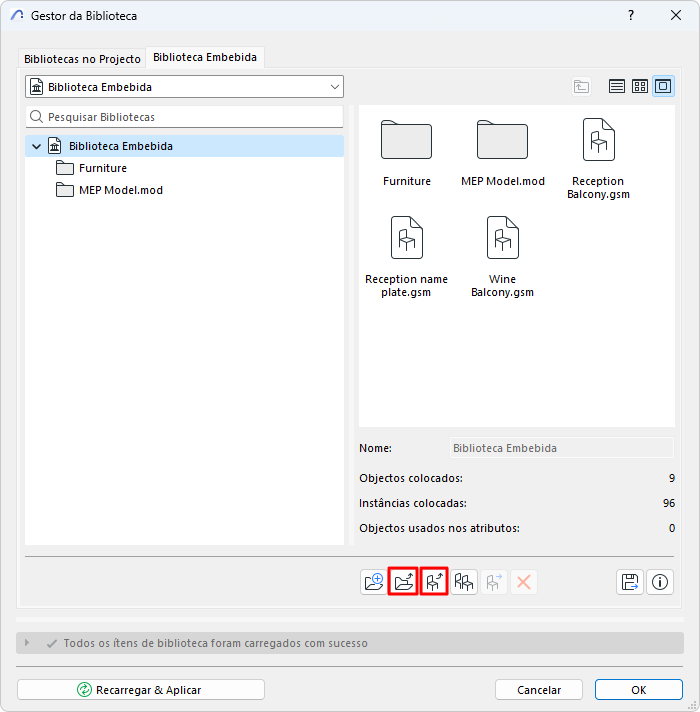Confirm with the OK button

coord(639,690)
